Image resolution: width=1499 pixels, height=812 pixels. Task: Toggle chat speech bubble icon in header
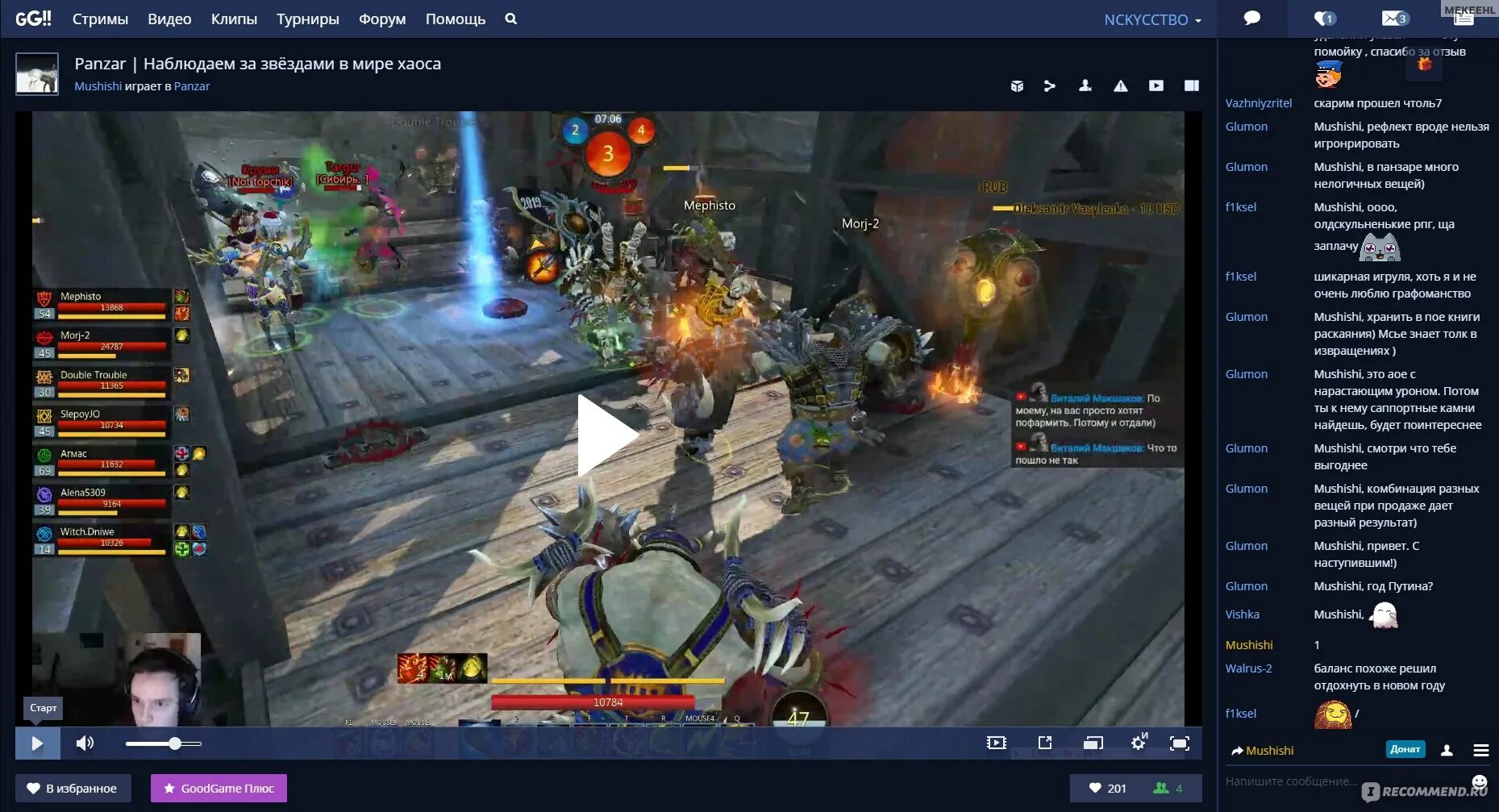point(1252,19)
